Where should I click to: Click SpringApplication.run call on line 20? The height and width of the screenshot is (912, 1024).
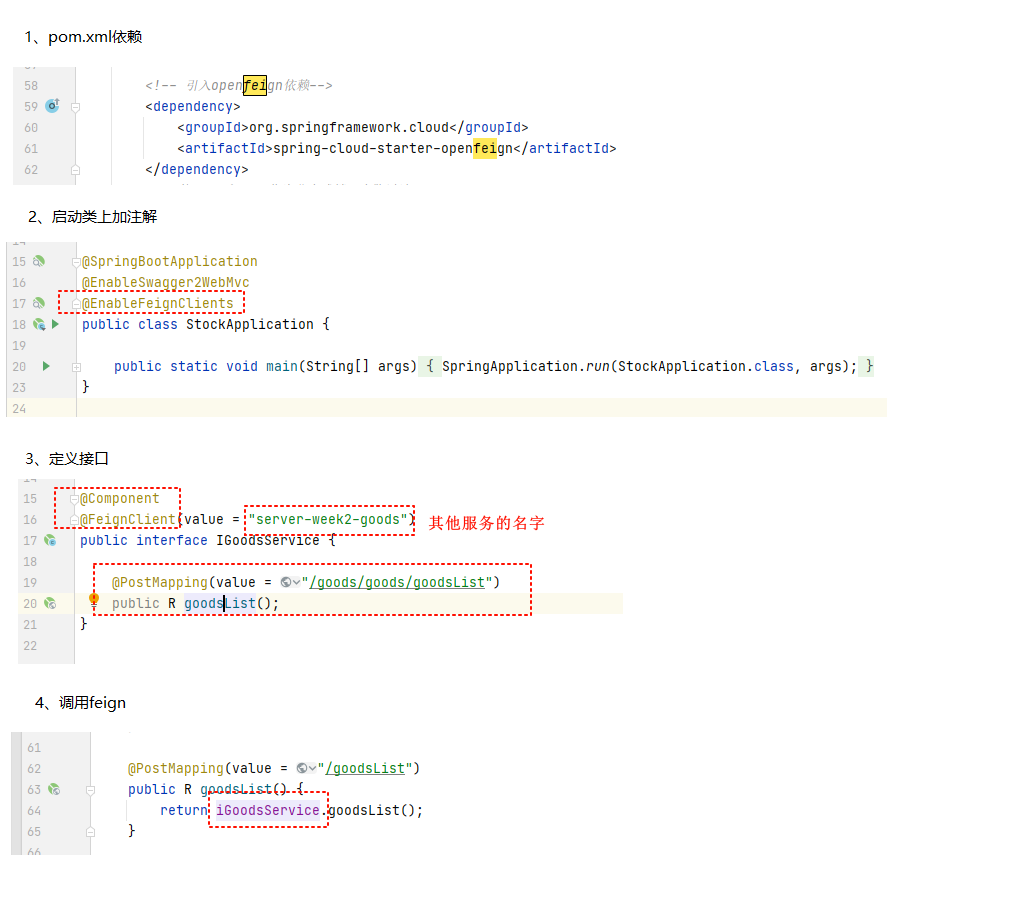526,366
